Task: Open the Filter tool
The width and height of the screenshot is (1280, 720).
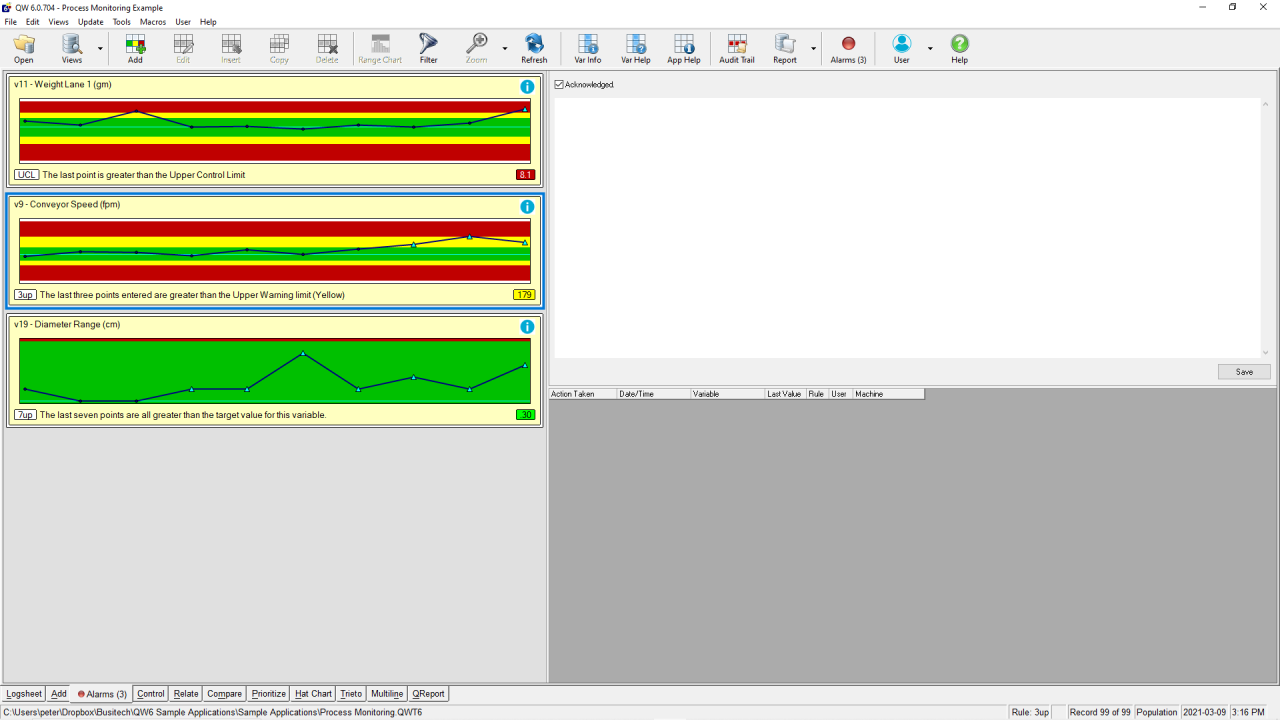Action: 428,48
